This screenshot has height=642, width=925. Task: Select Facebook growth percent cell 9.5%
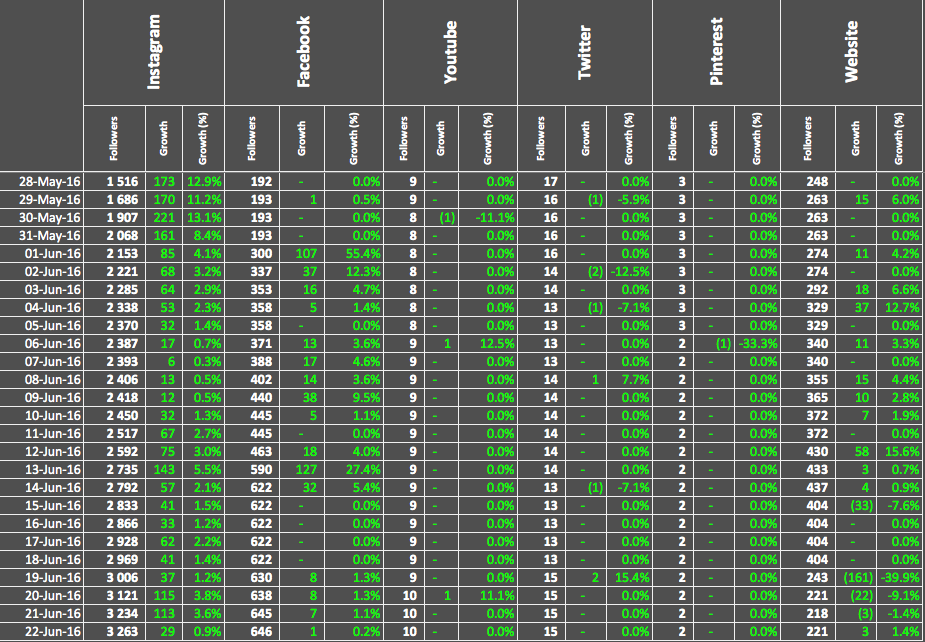point(354,398)
